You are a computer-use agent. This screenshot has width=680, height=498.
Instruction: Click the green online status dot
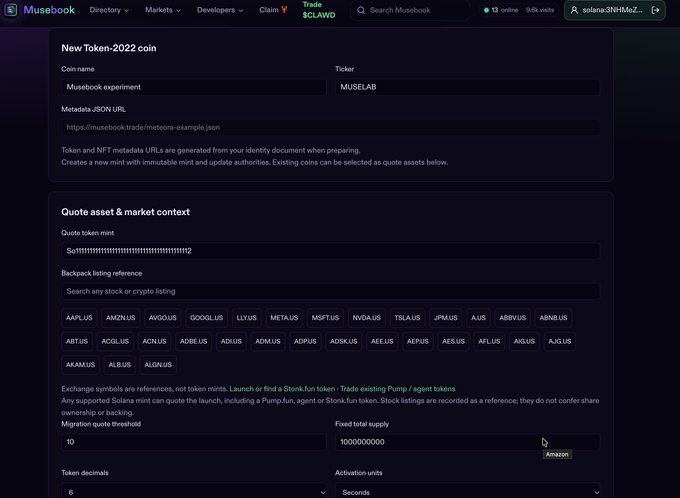[486, 10]
